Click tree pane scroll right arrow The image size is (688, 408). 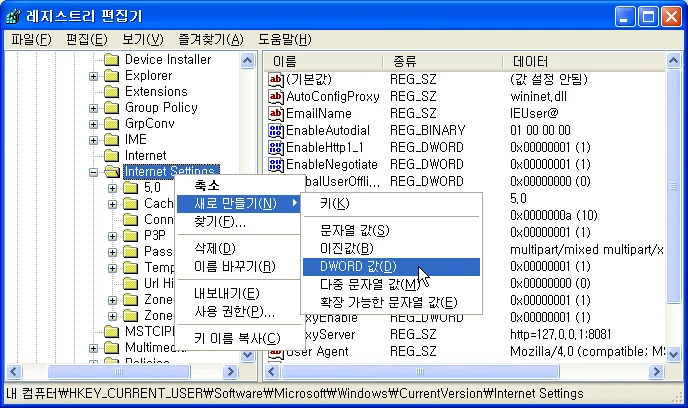coord(229,372)
